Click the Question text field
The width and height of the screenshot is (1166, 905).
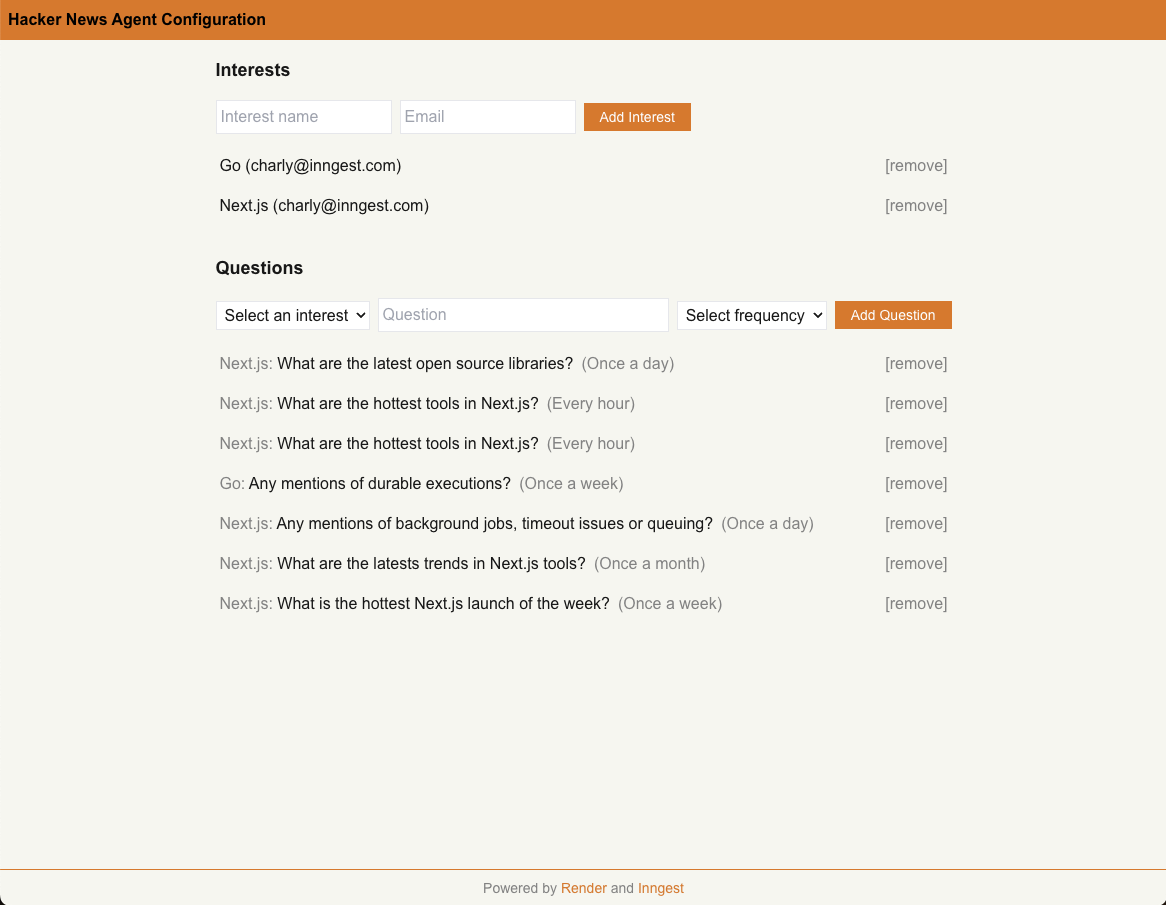524,315
